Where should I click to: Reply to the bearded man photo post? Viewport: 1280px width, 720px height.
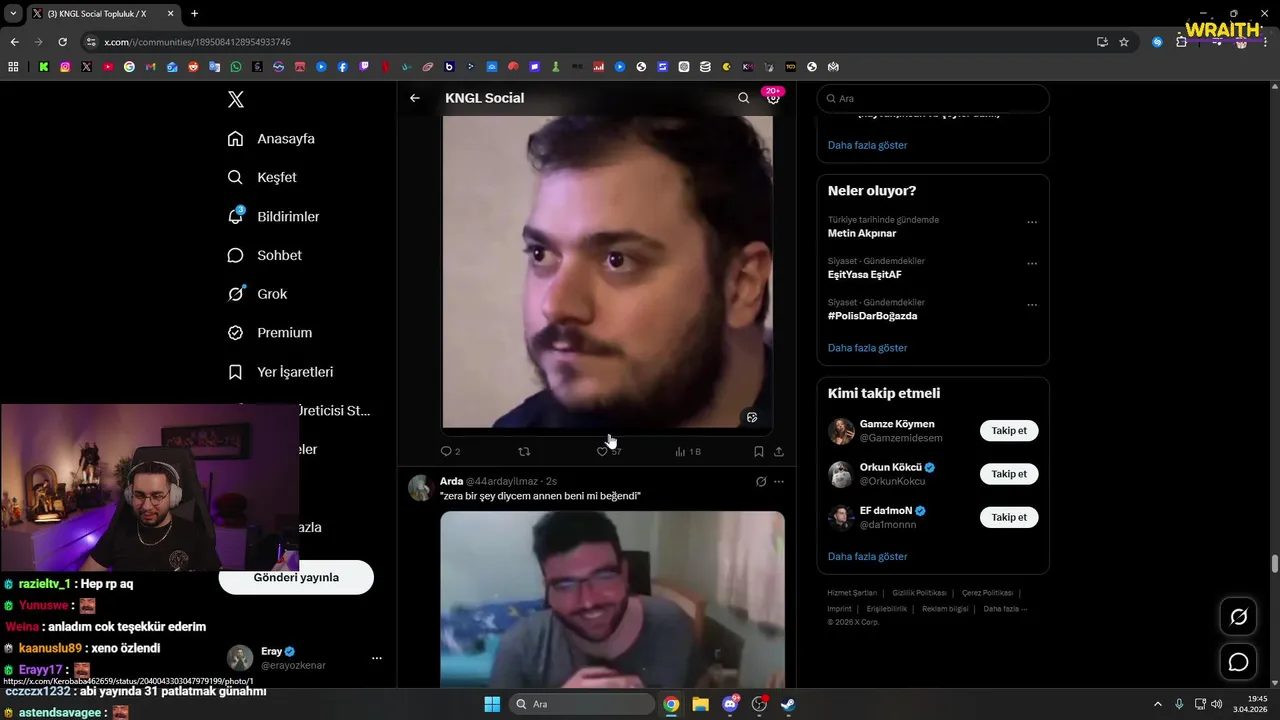pos(450,451)
